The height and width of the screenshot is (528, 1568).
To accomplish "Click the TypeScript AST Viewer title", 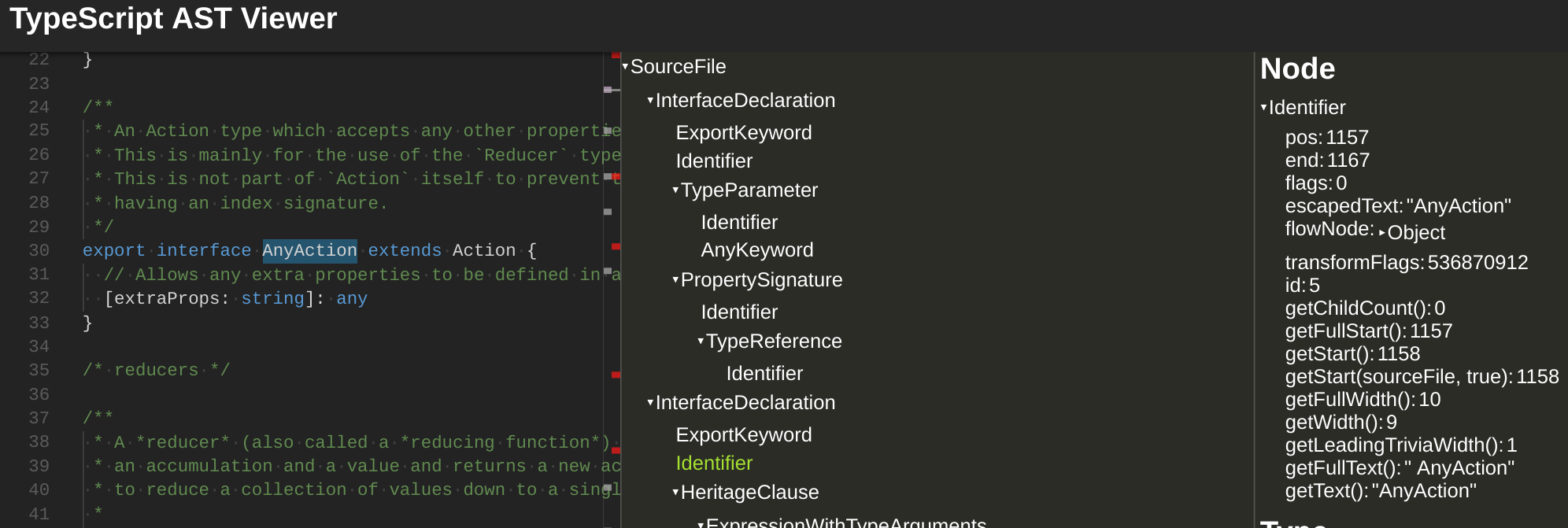I will [x=173, y=19].
